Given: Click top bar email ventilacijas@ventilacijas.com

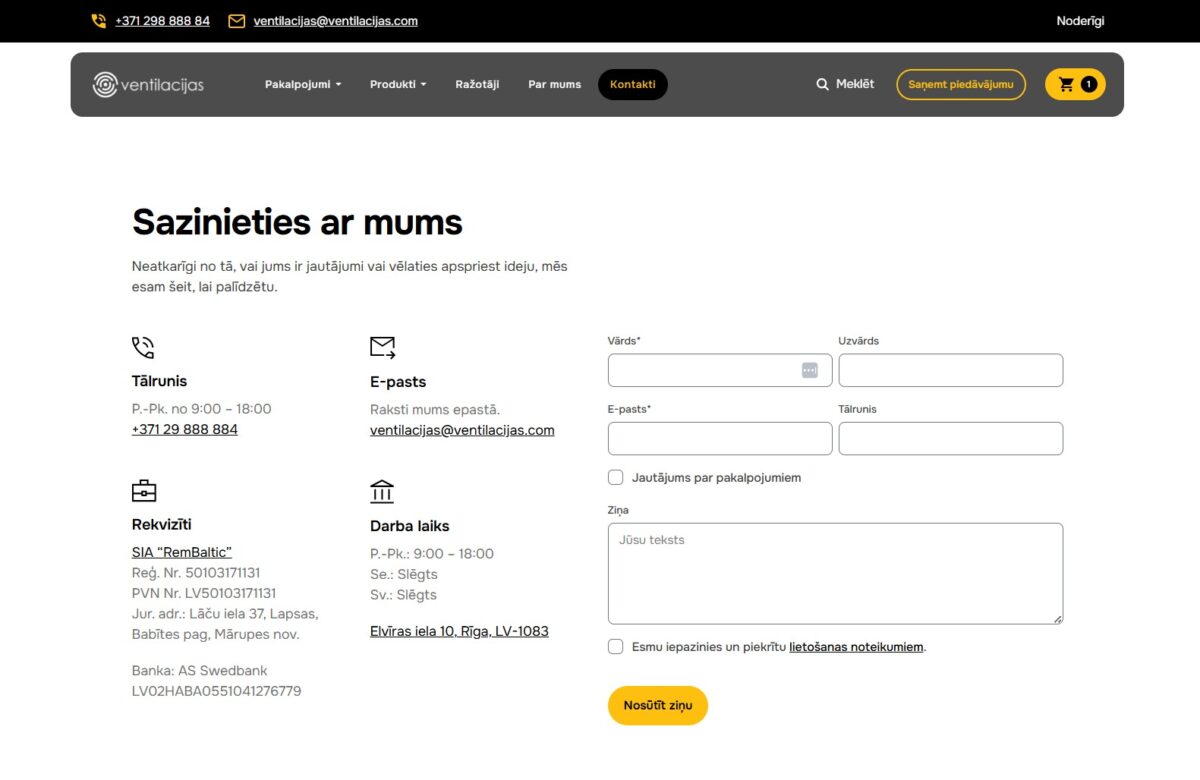Looking at the screenshot, I should tap(336, 21).
